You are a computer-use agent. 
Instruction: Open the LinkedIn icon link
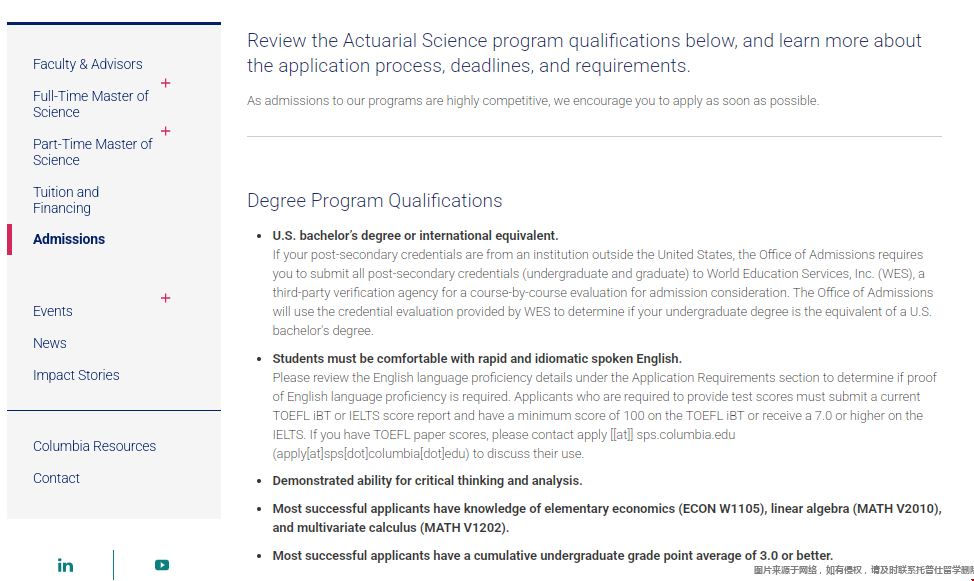coord(65,565)
